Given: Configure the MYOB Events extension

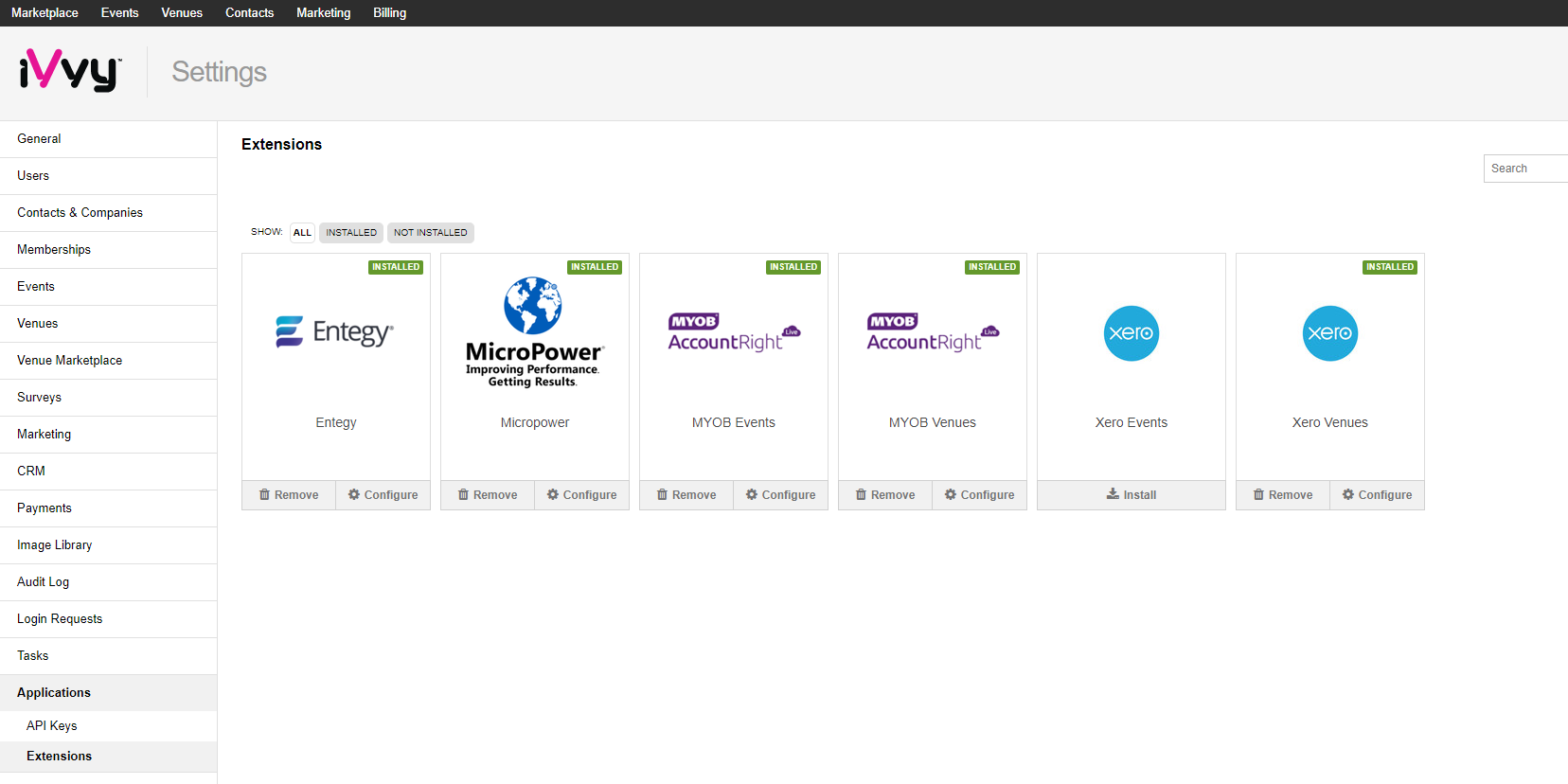Looking at the screenshot, I should [780, 495].
